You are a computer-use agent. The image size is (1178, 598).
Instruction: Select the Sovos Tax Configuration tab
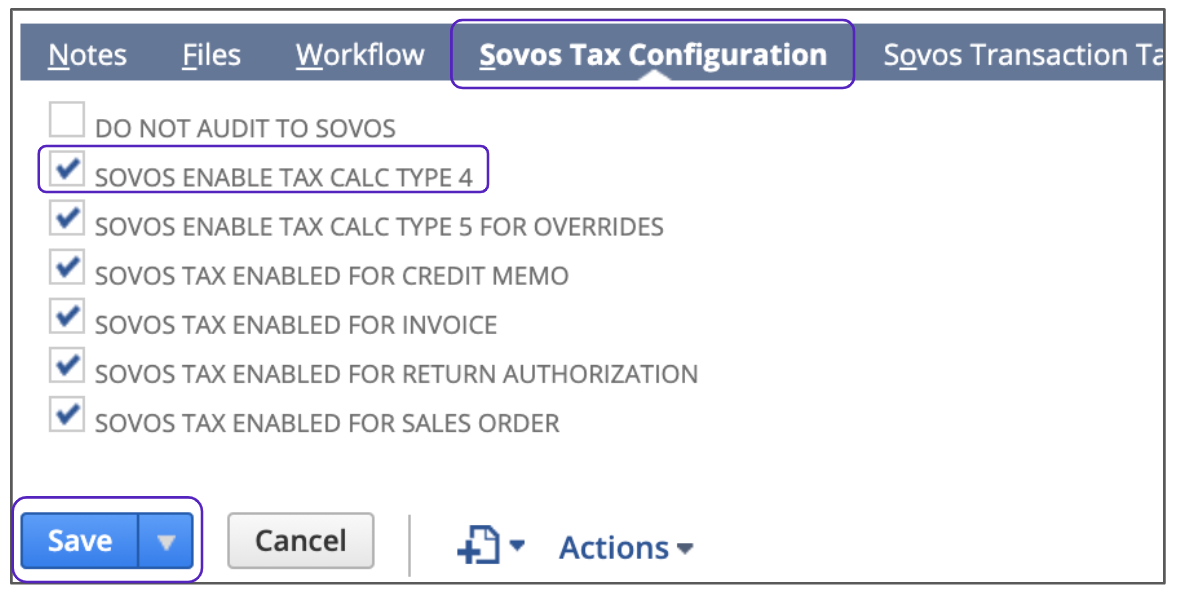click(652, 55)
